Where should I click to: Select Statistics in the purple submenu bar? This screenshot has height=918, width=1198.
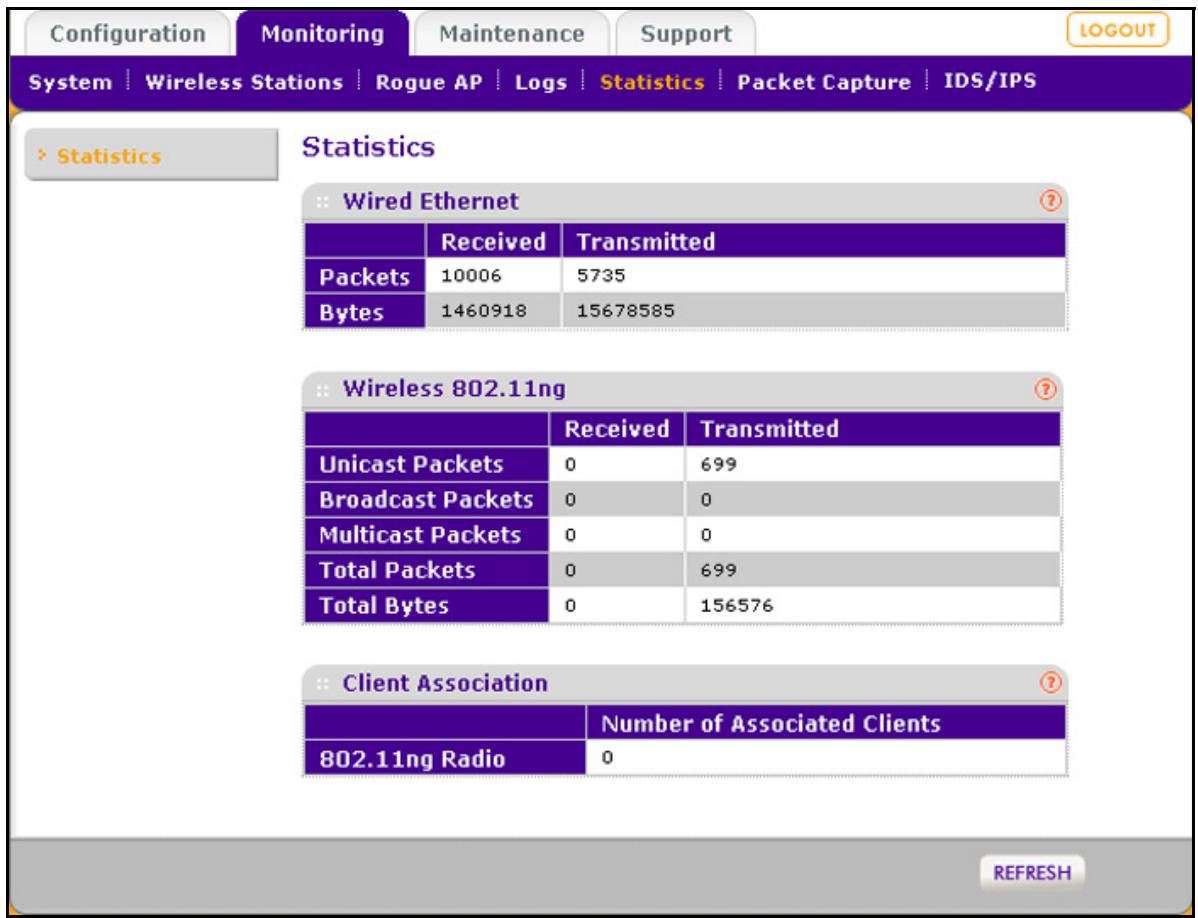click(x=652, y=82)
